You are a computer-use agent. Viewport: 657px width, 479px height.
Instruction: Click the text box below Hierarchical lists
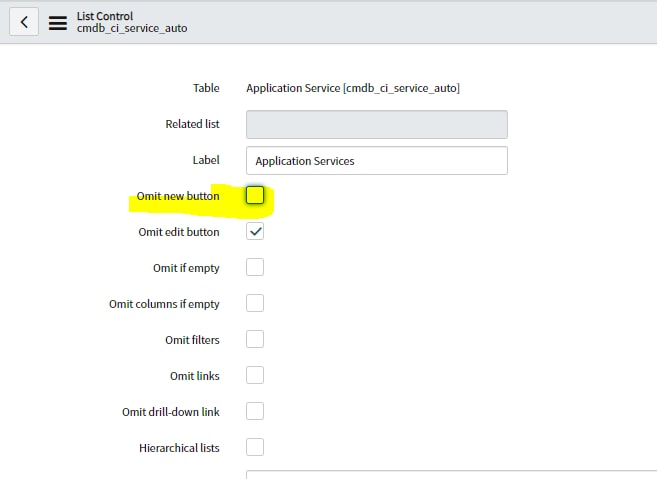pyautogui.click(x=451, y=475)
